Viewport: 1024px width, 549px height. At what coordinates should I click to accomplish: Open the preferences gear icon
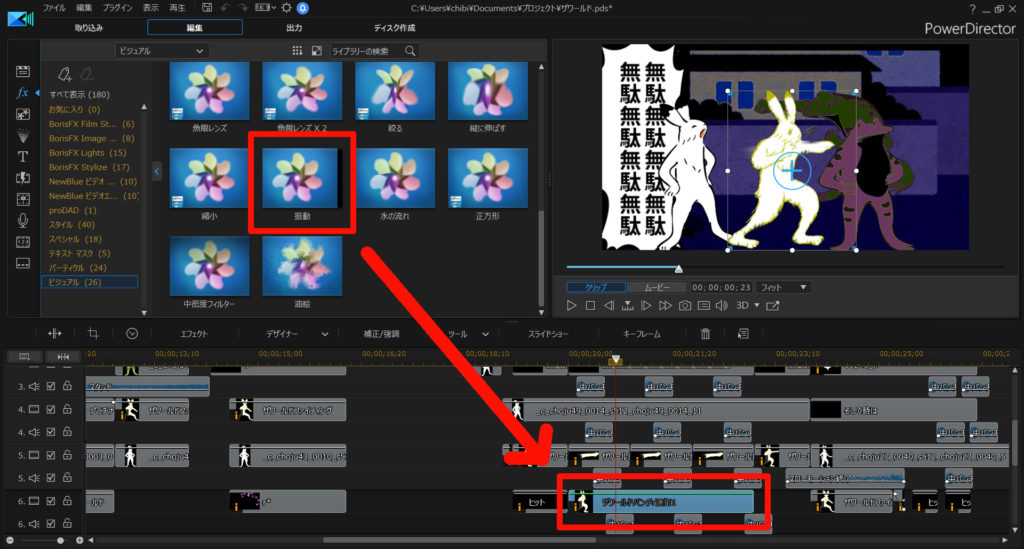click(x=286, y=8)
